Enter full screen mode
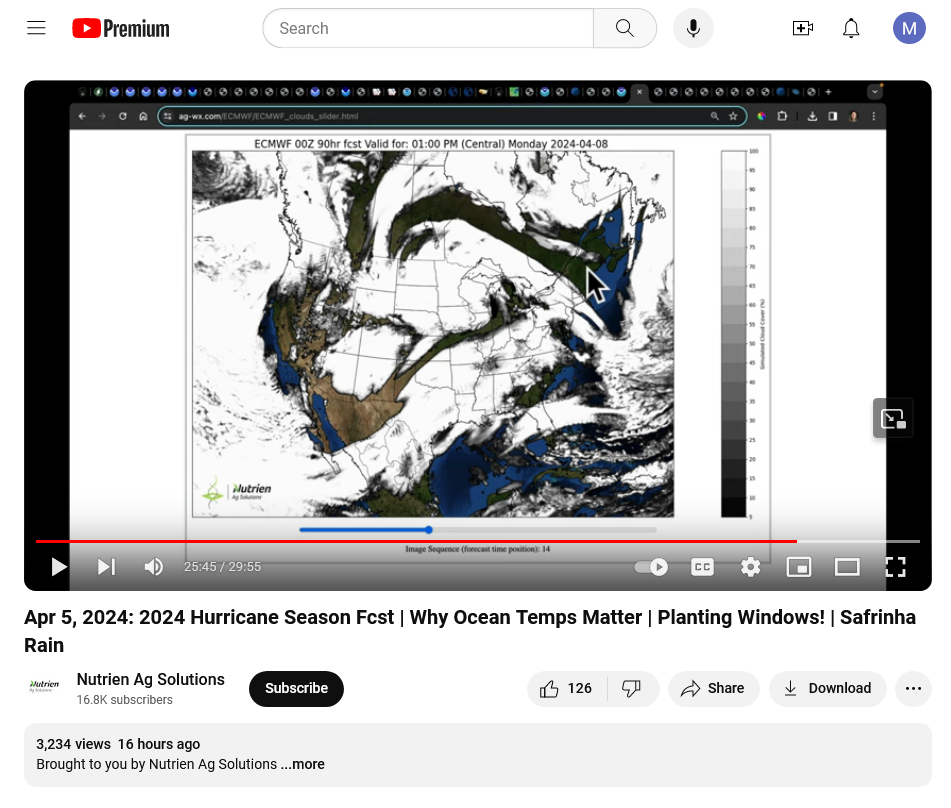Viewport: 951px width, 808px height. (x=895, y=567)
